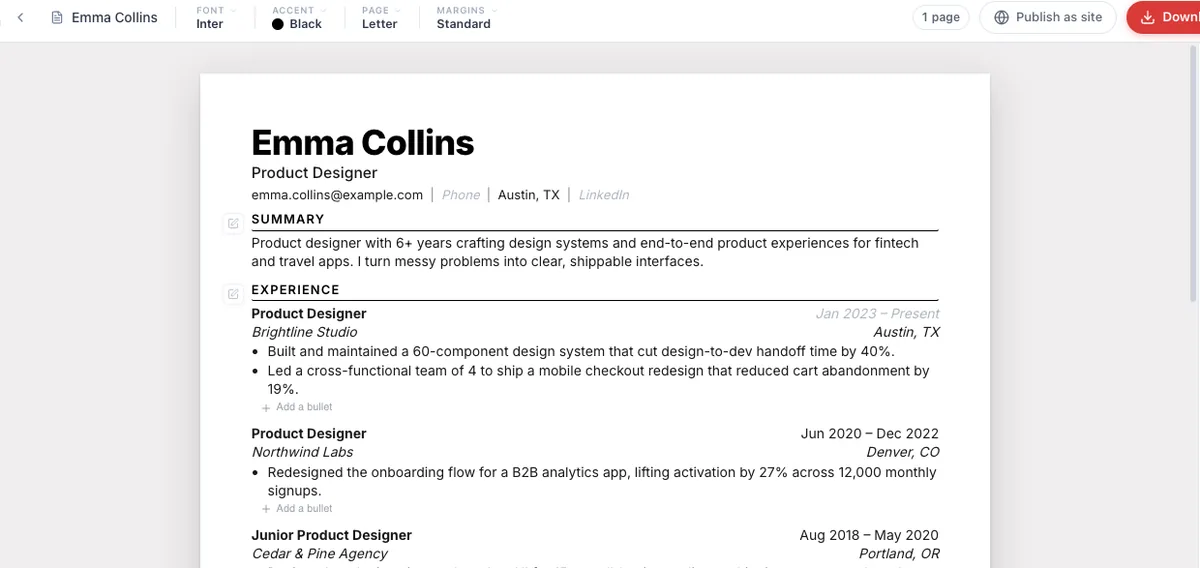This screenshot has height=568, width=1200.
Task: Click the Portland, OR location
Action: click(899, 554)
